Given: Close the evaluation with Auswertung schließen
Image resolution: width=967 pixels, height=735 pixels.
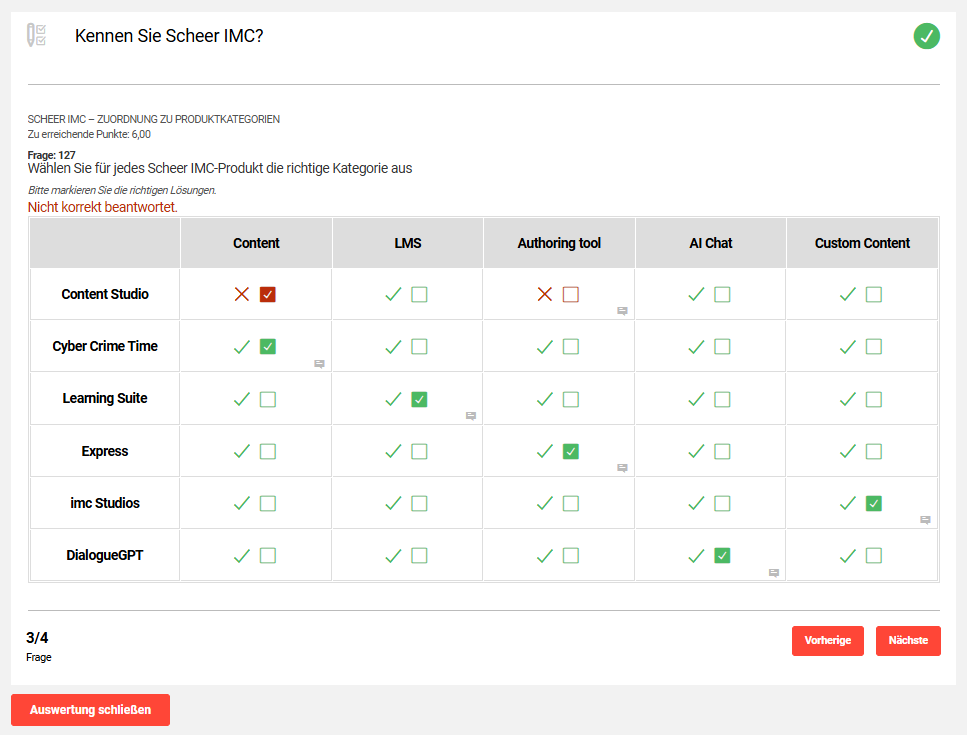Looking at the screenshot, I should (91, 710).
